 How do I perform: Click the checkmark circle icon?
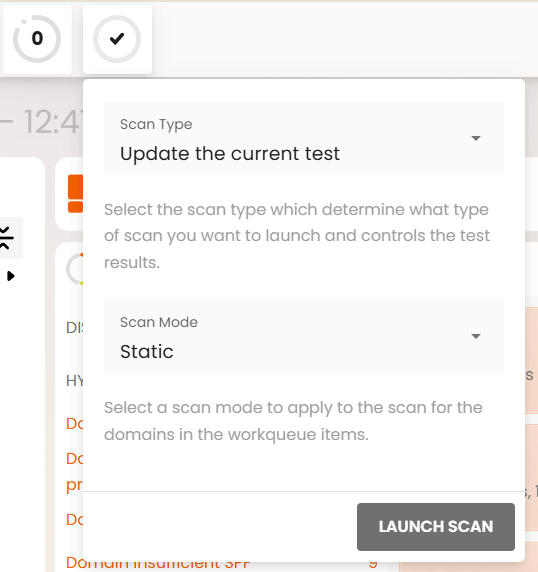coord(117,39)
